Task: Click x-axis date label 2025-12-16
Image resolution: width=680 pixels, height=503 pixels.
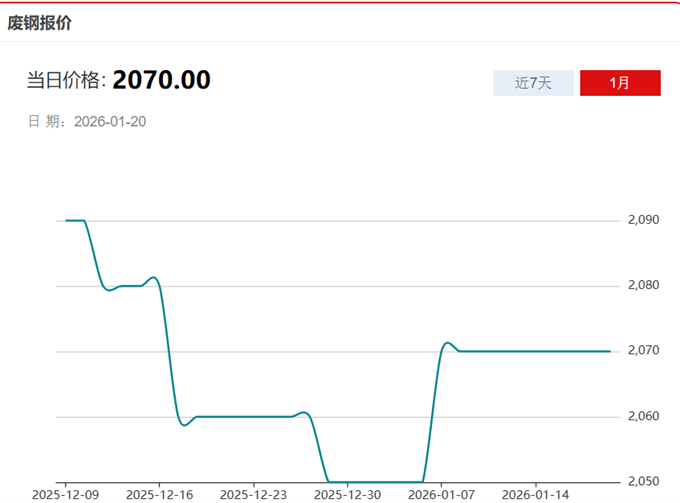Action: (x=160, y=494)
